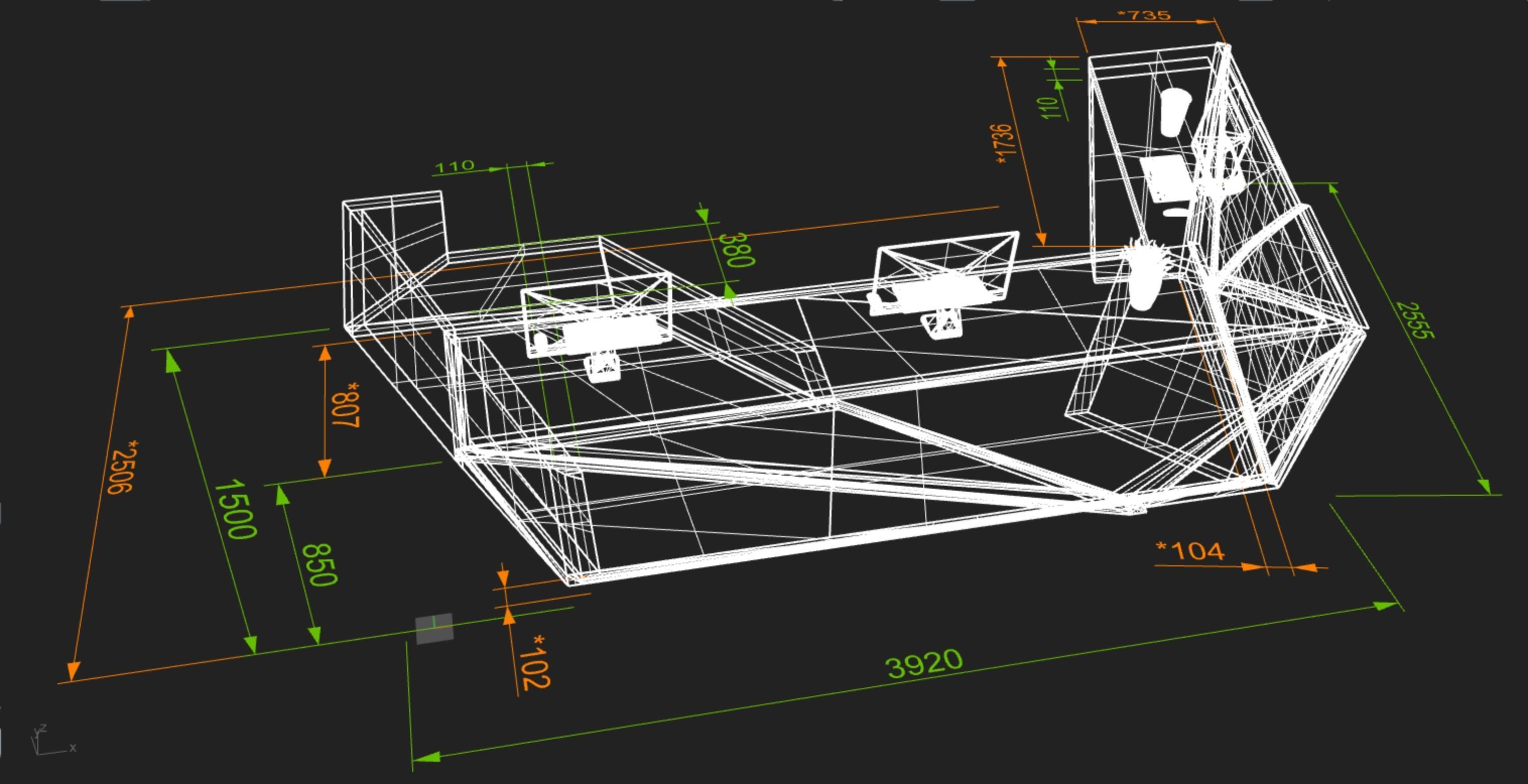The height and width of the screenshot is (784, 1528).
Task: Click the green 850 dimension label
Action: [321, 565]
